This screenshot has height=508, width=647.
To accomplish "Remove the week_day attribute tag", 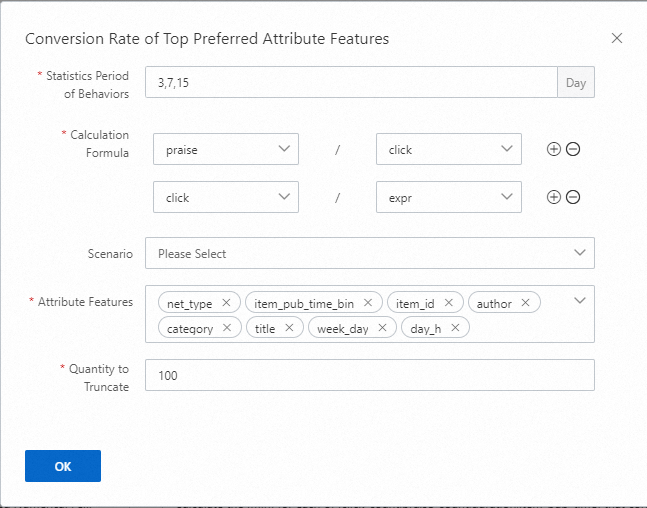I will pyautogui.click(x=382, y=328).
